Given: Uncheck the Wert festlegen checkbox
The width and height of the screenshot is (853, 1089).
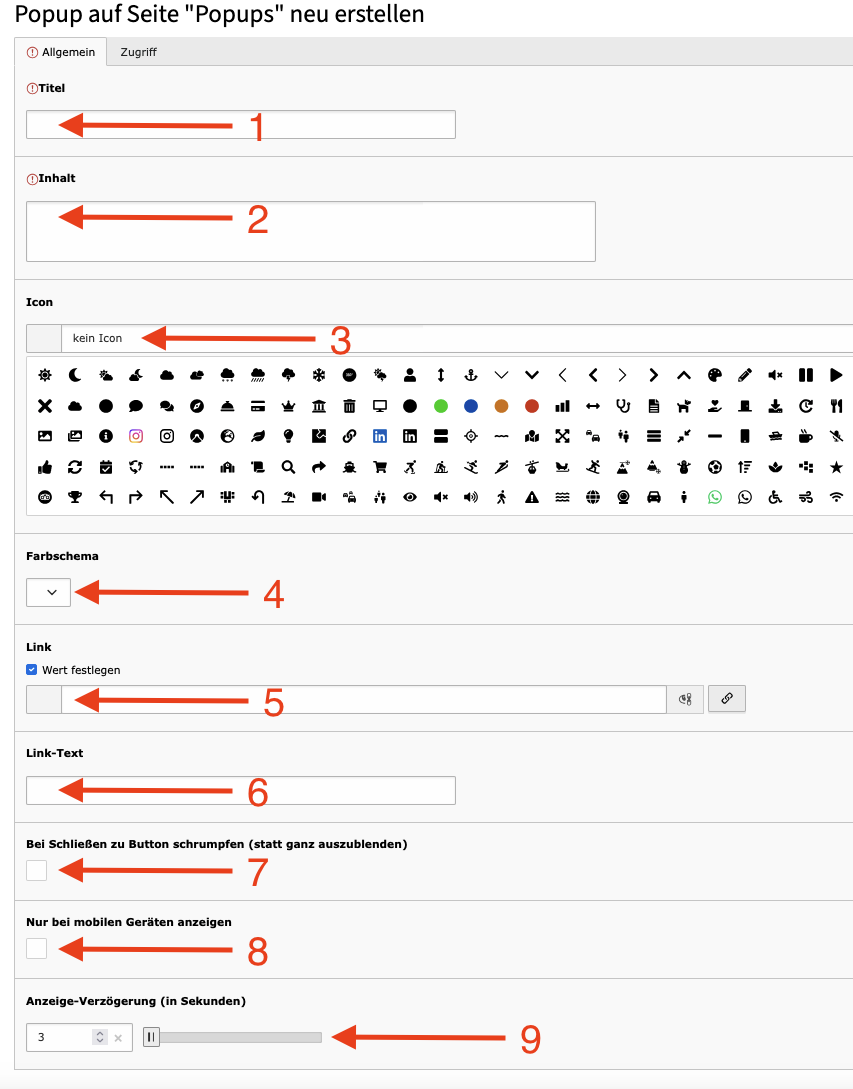Looking at the screenshot, I should [x=31, y=670].
